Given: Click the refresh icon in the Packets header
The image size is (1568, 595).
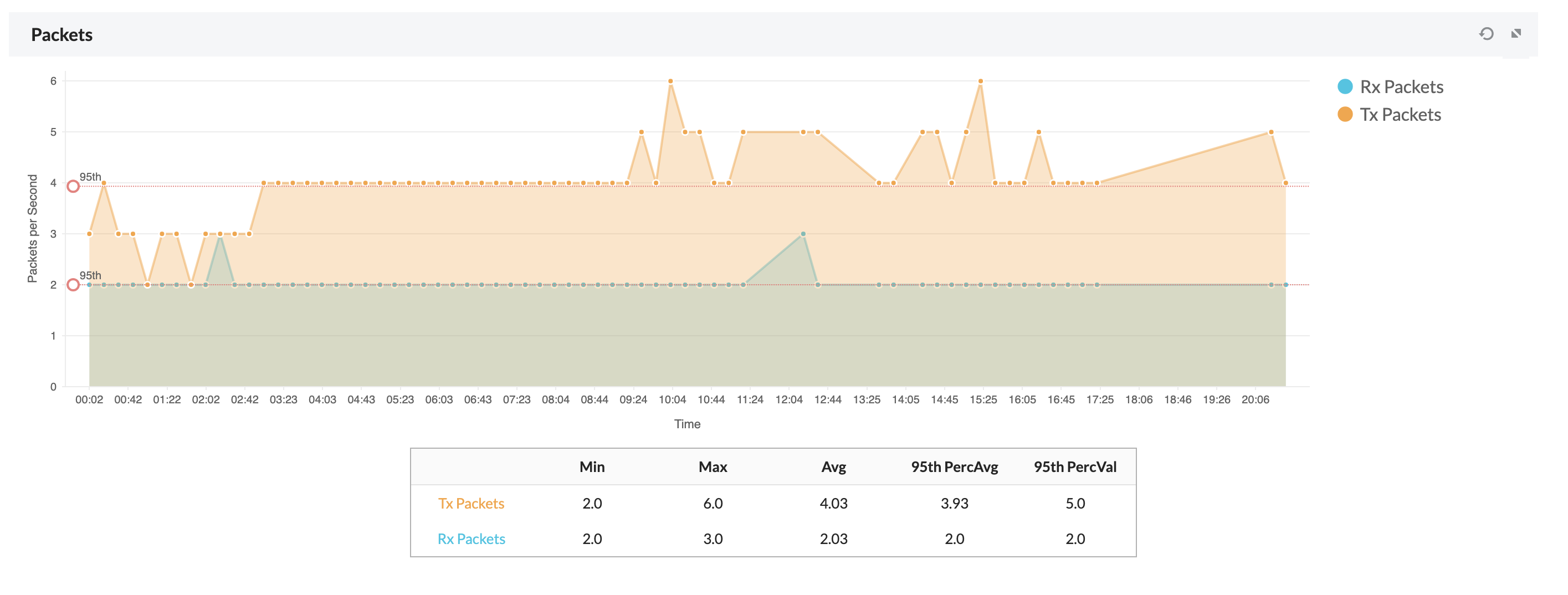Looking at the screenshot, I should pyautogui.click(x=1487, y=33).
